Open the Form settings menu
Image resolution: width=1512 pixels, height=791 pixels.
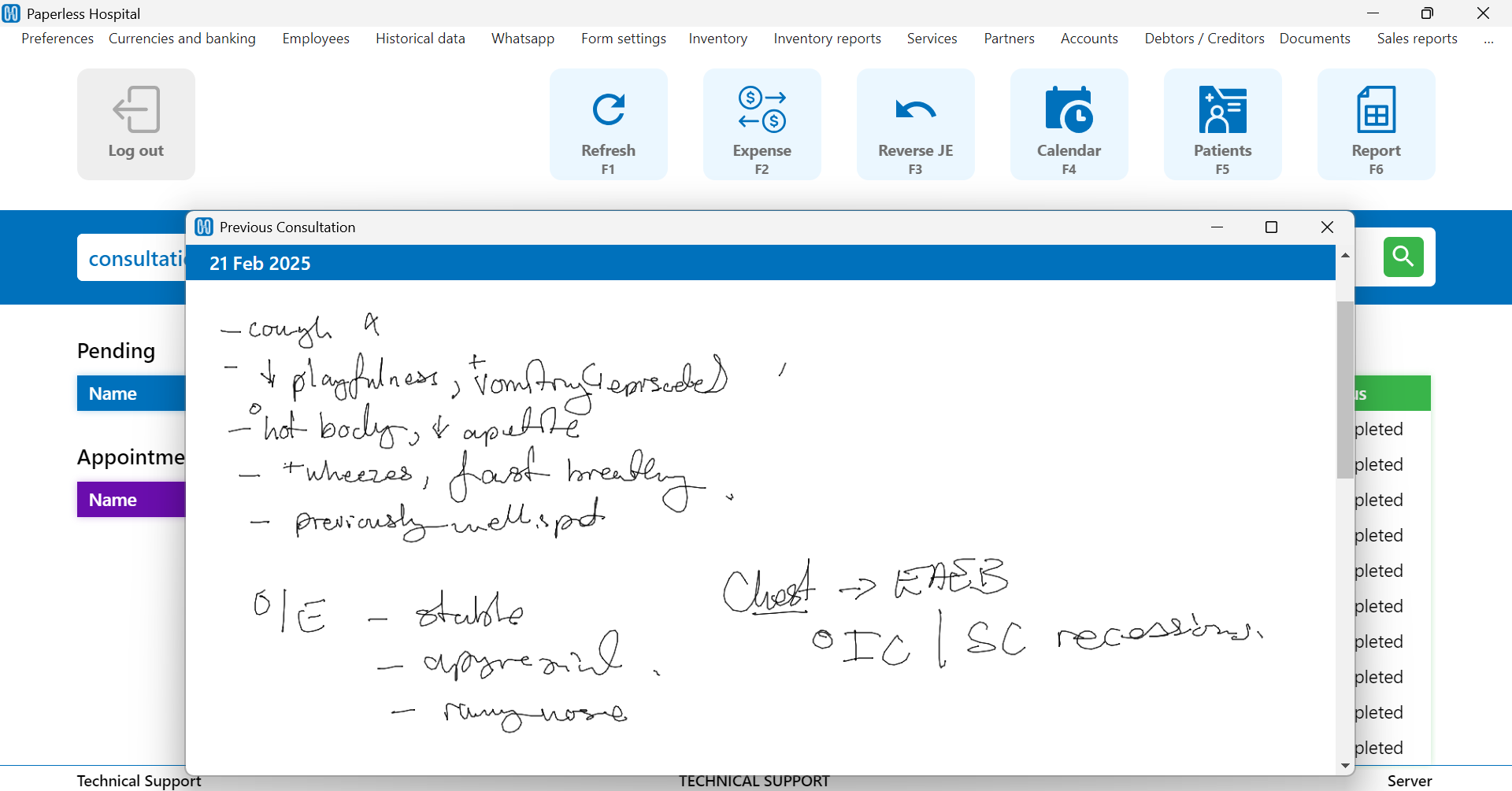click(624, 39)
